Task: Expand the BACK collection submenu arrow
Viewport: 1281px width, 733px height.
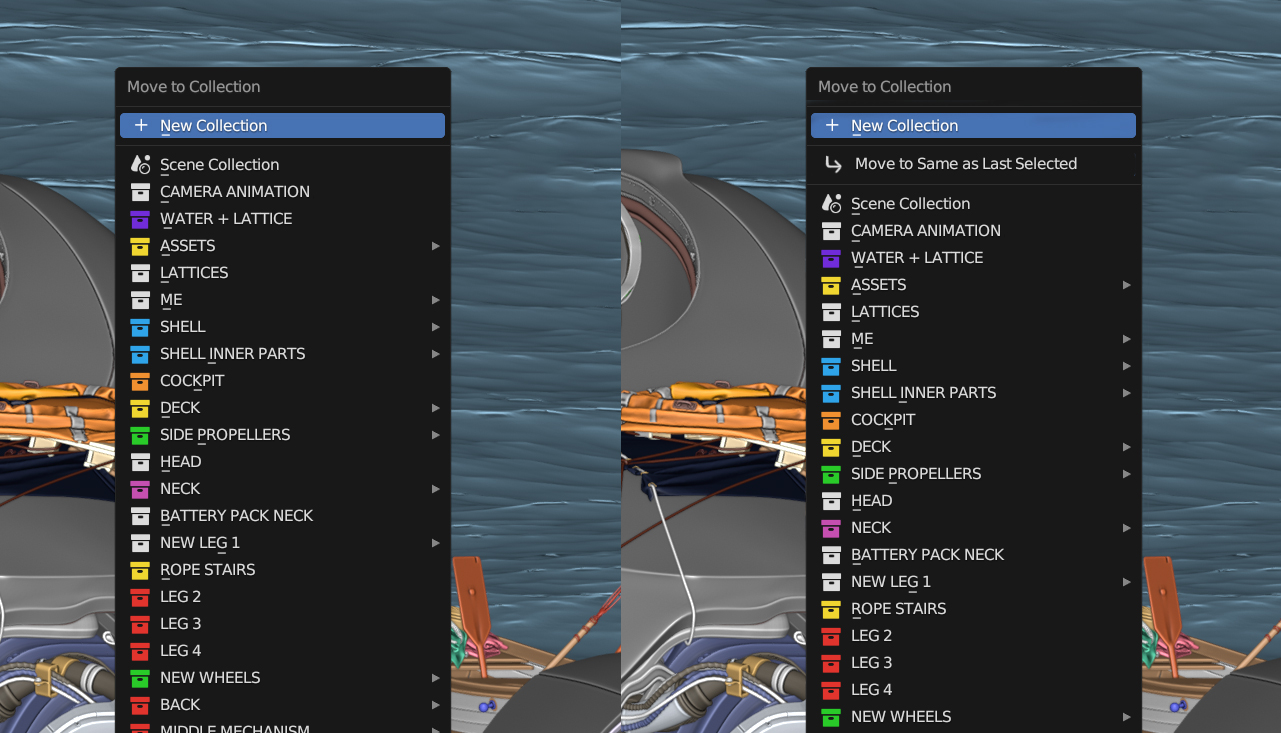Action: (435, 705)
